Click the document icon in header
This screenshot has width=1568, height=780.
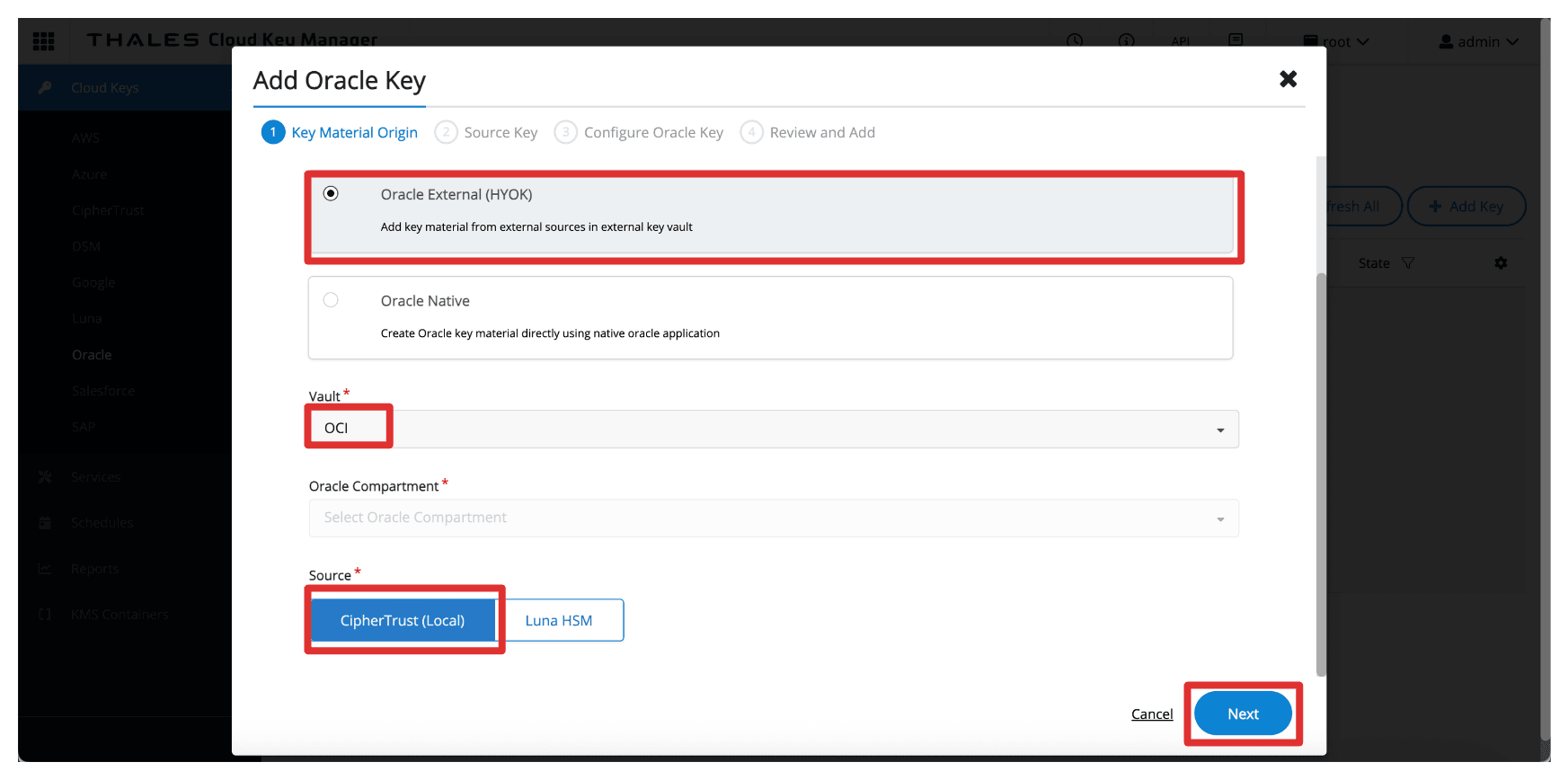[1236, 40]
